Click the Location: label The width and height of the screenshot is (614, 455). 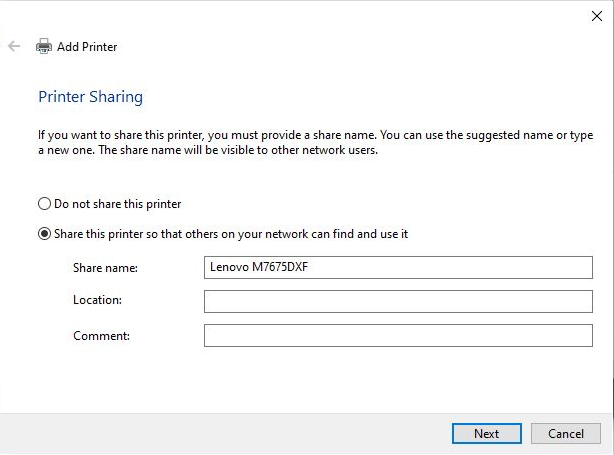click(98, 300)
